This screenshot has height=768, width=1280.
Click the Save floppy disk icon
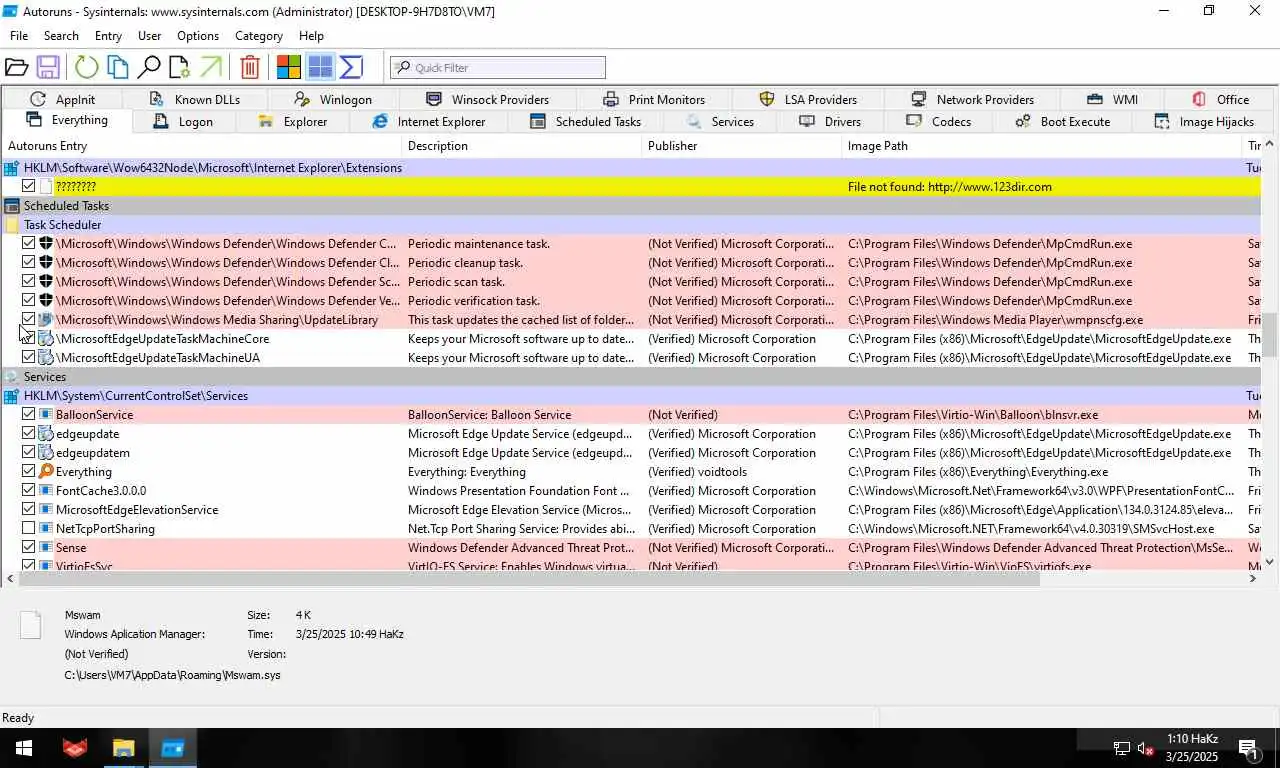point(47,67)
